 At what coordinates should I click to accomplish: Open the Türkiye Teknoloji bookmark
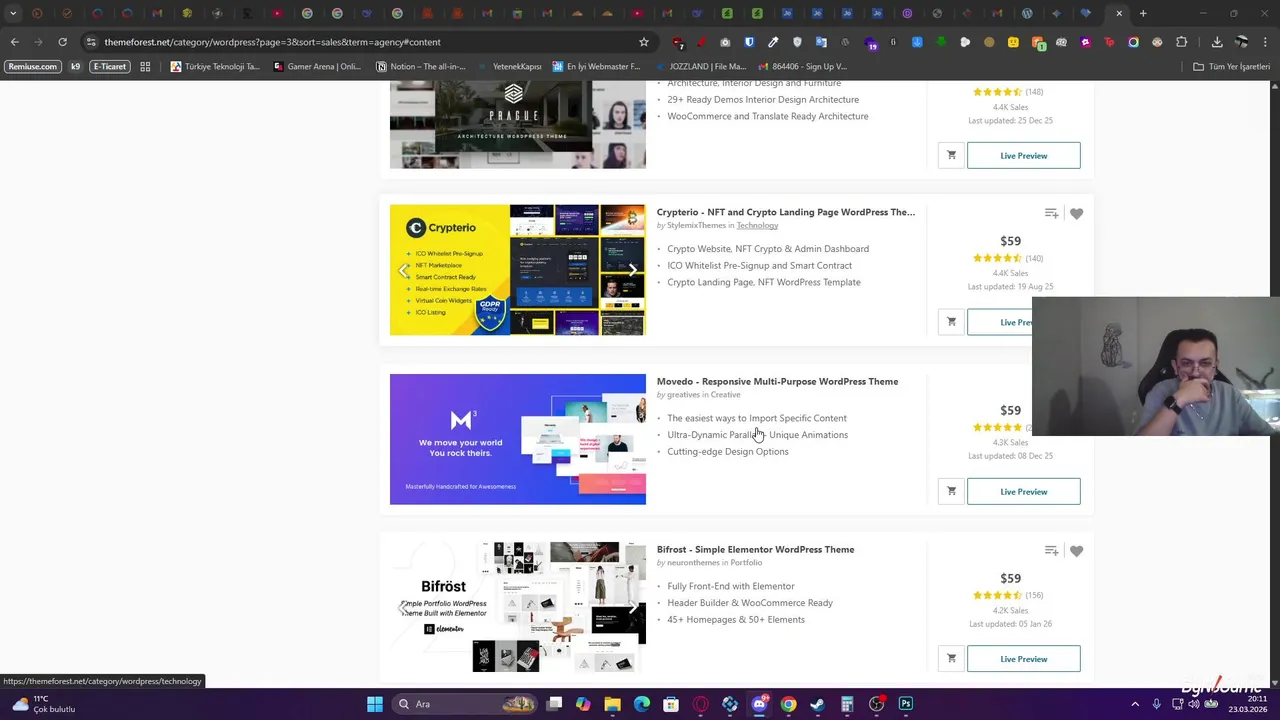(x=215, y=67)
